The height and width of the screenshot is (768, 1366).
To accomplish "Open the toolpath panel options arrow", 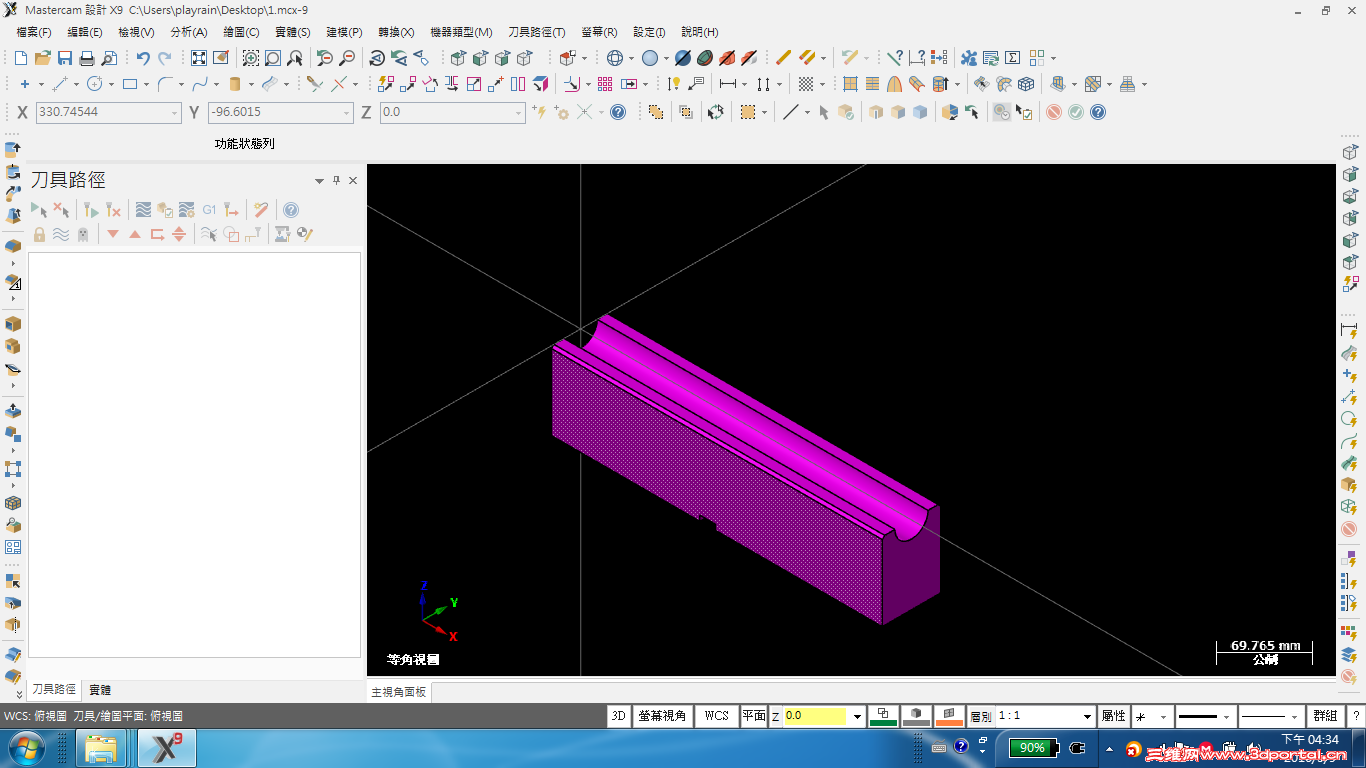I will click(319, 181).
